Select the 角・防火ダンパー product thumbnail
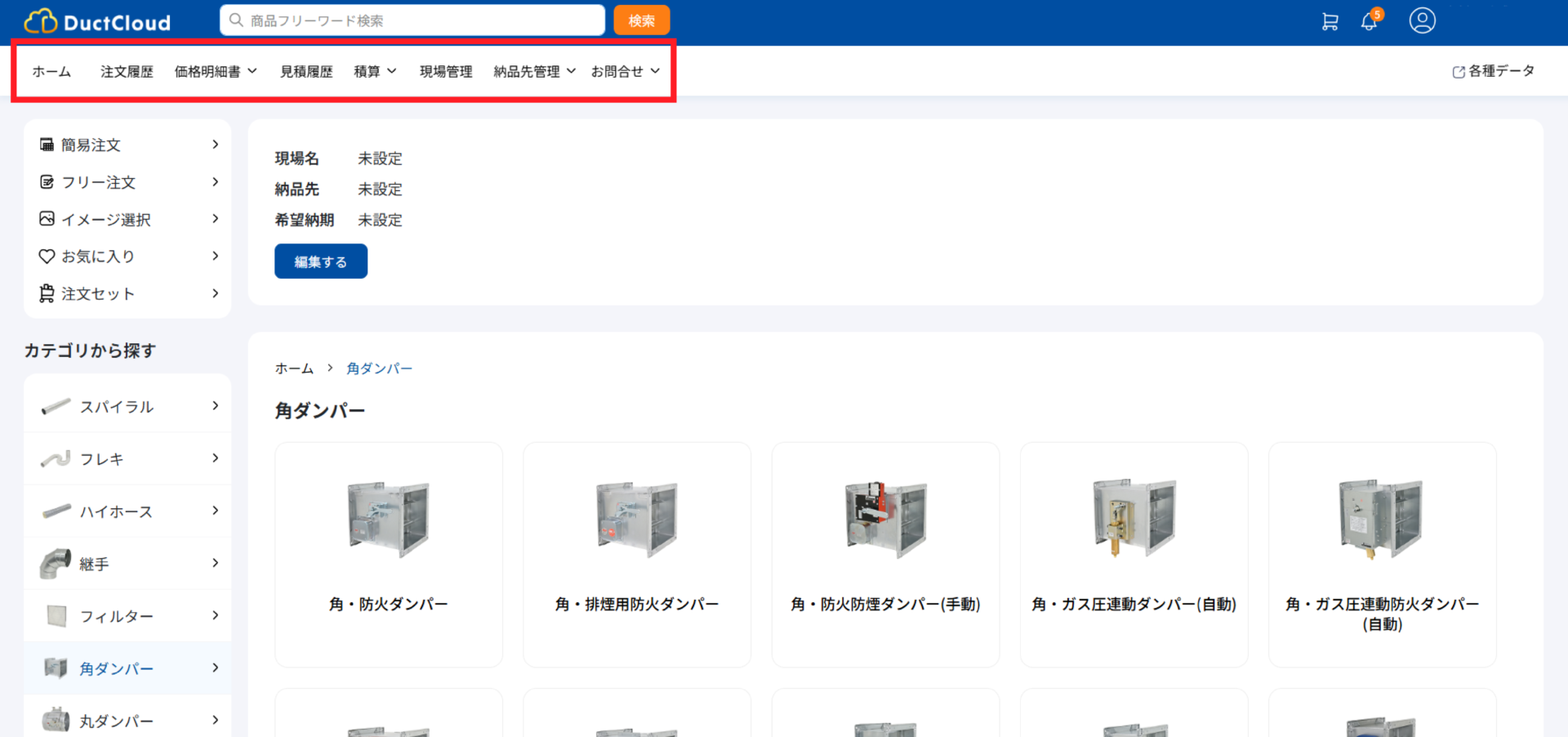This screenshot has width=1568, height=737. pos(389,520)
